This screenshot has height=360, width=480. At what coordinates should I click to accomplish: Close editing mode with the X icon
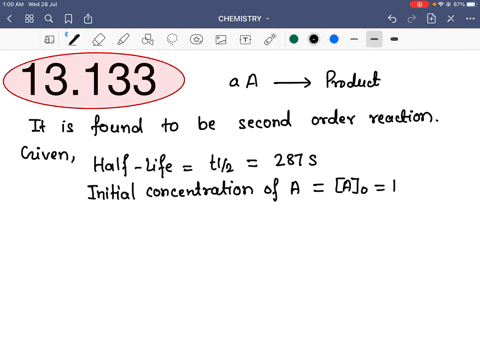point(451,19)
